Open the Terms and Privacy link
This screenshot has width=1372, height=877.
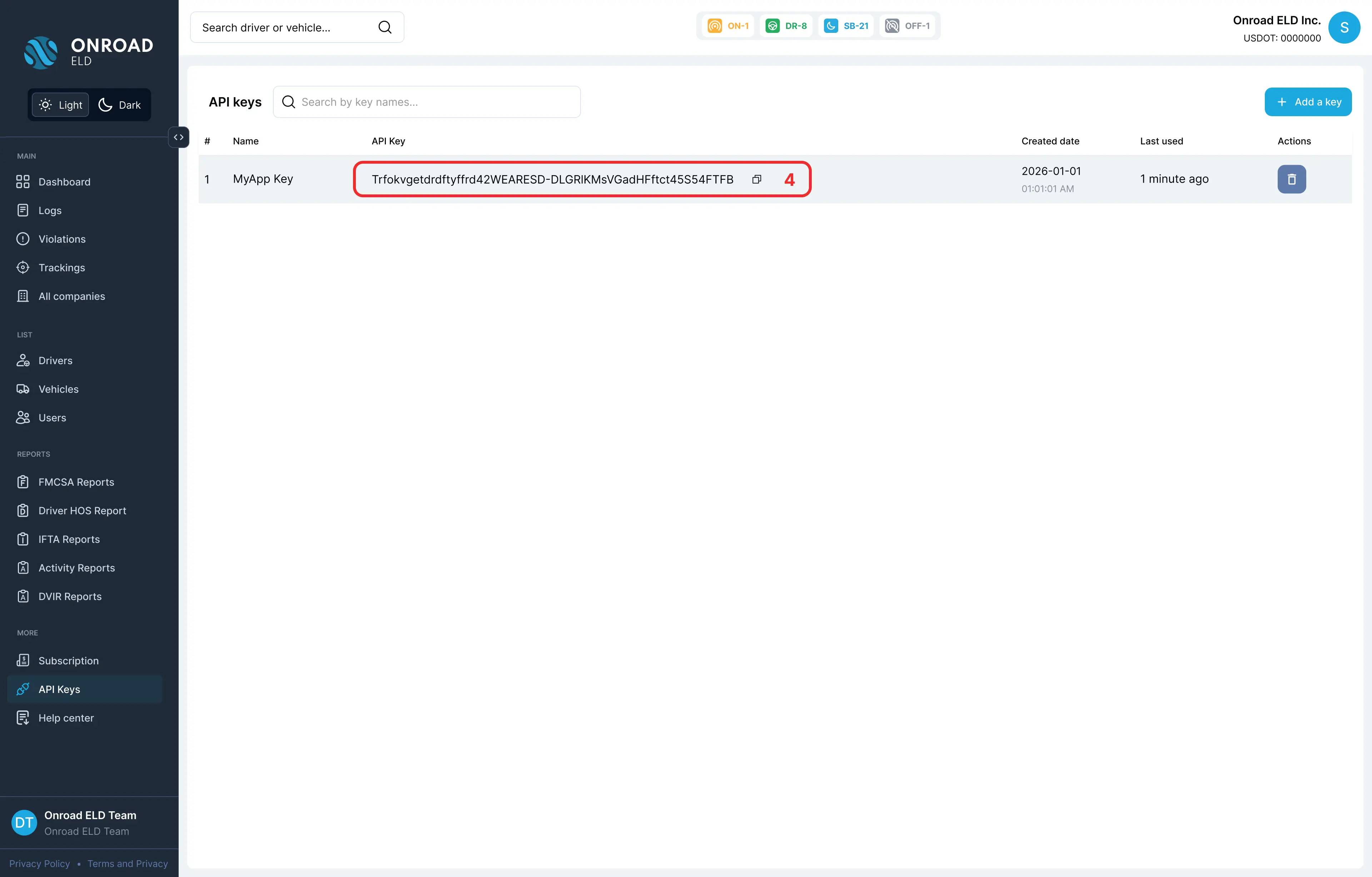tap(128, 863)
